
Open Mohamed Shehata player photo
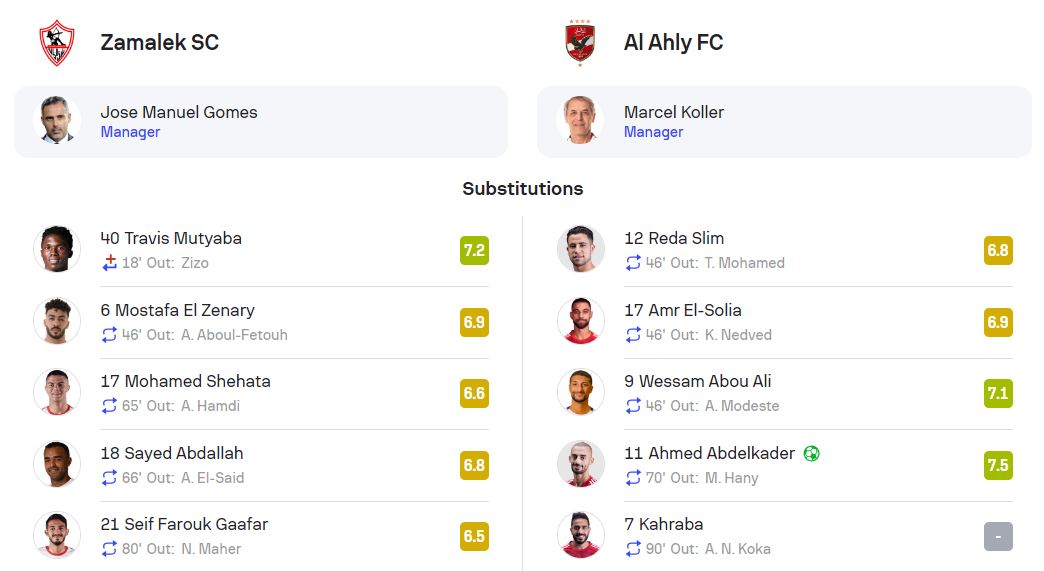57,393
